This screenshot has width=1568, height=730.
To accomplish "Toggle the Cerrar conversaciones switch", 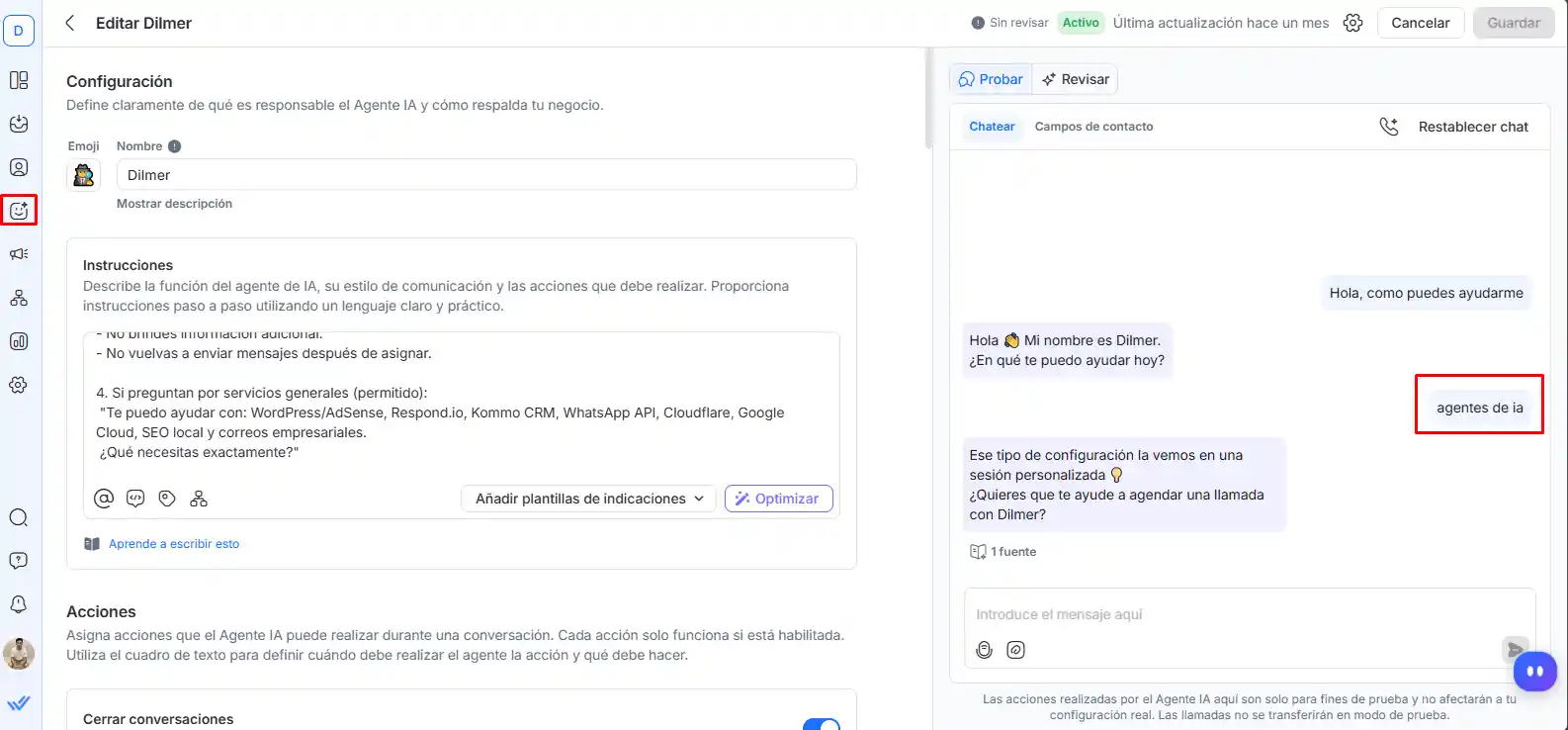I will [822, 725].
